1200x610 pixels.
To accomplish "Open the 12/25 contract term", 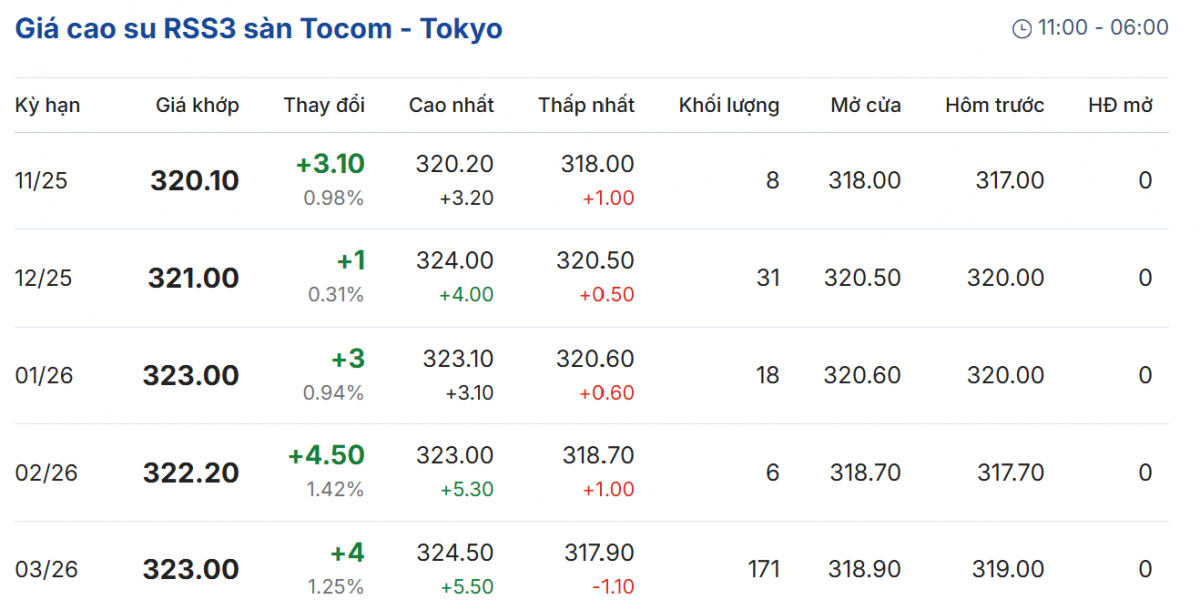I will point(43,278).
